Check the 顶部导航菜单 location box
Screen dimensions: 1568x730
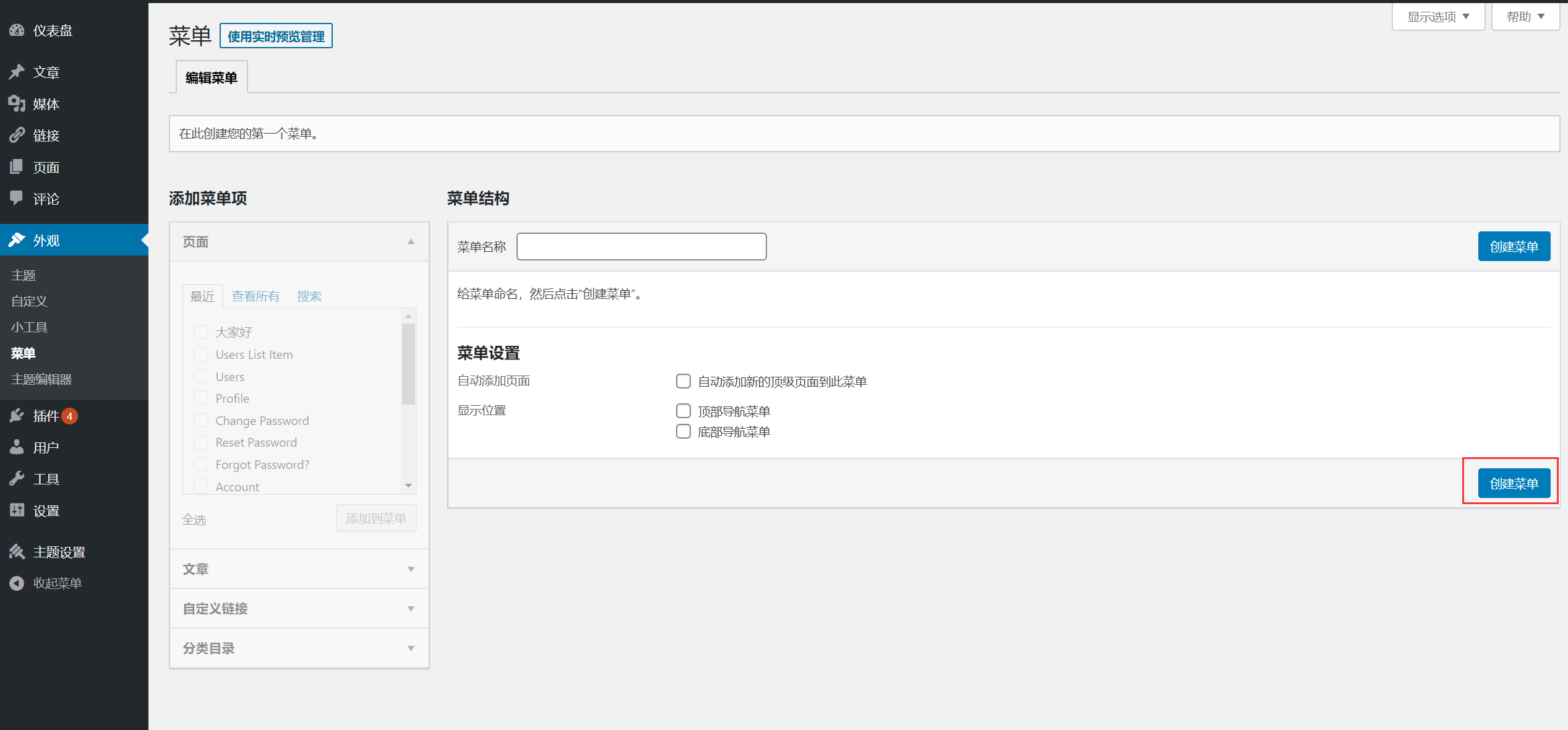click(x=683, y=411)
